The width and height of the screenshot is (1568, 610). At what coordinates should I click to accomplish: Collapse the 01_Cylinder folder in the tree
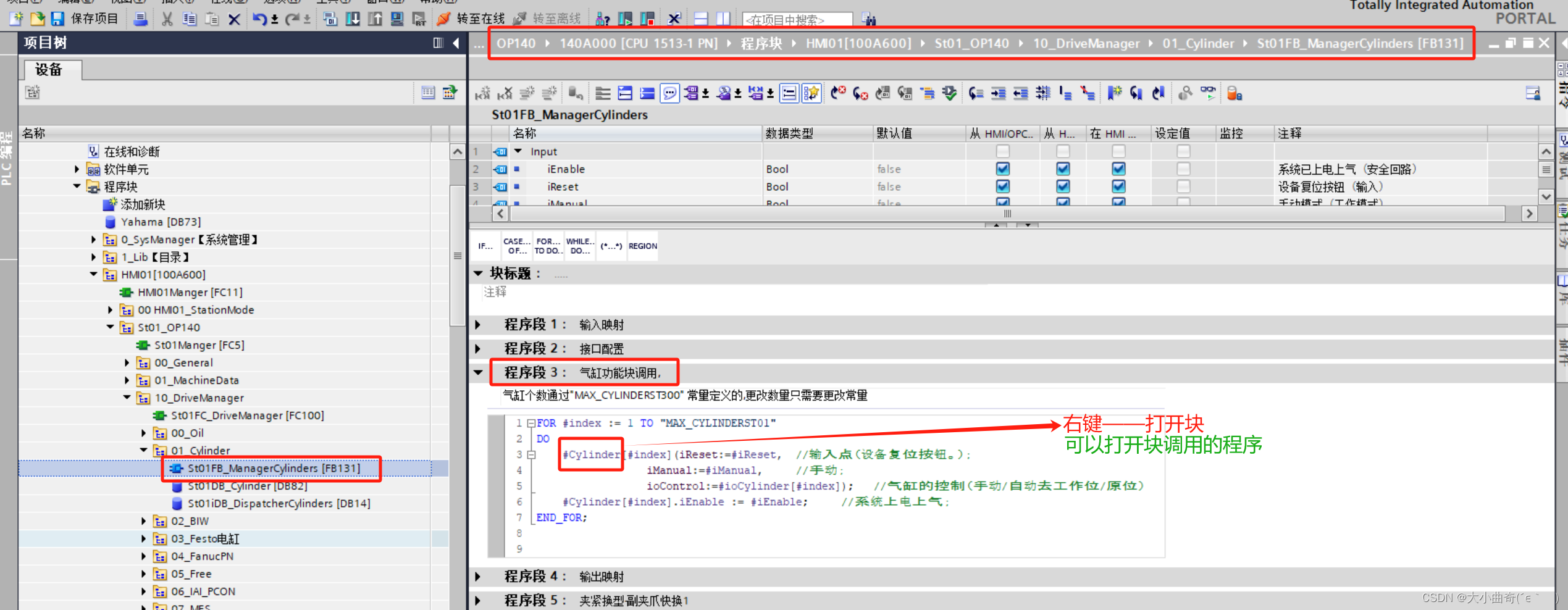[143, 450]
